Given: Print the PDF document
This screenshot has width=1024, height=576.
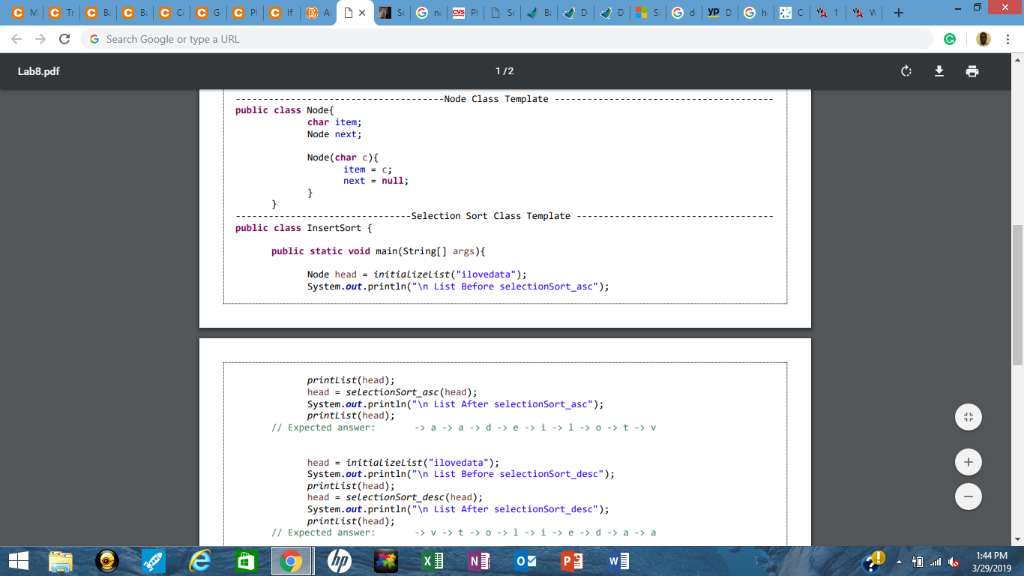Looking at the screenshot, I should 972,71.
